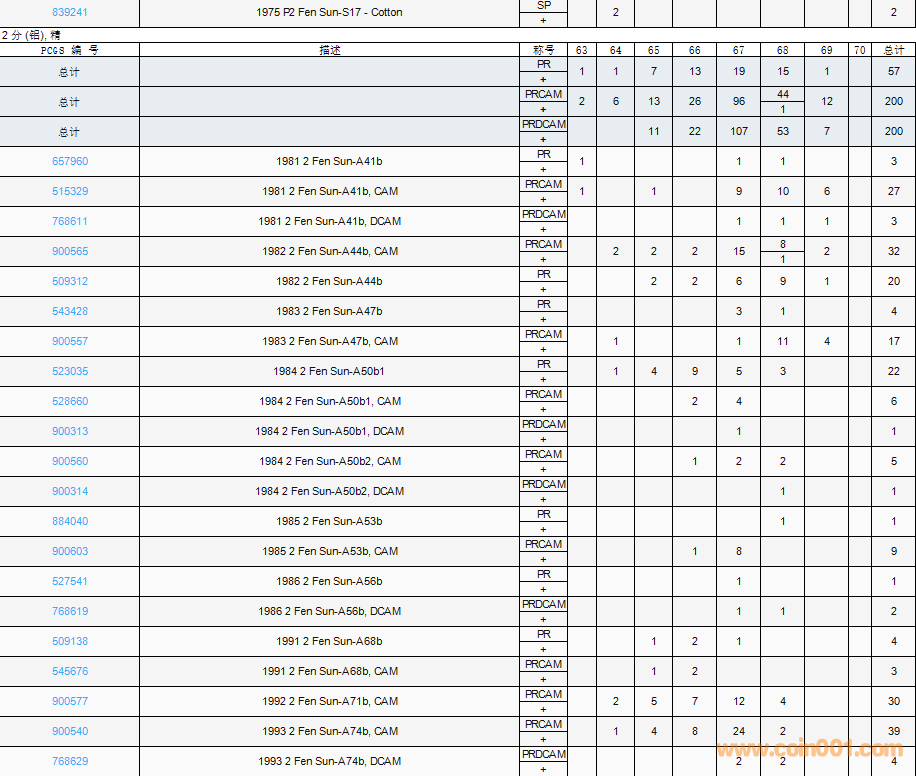The image size is (916, 776).
Task: Follow link 900577 for 1992 A71b CAM
Action: click(69, 701)
